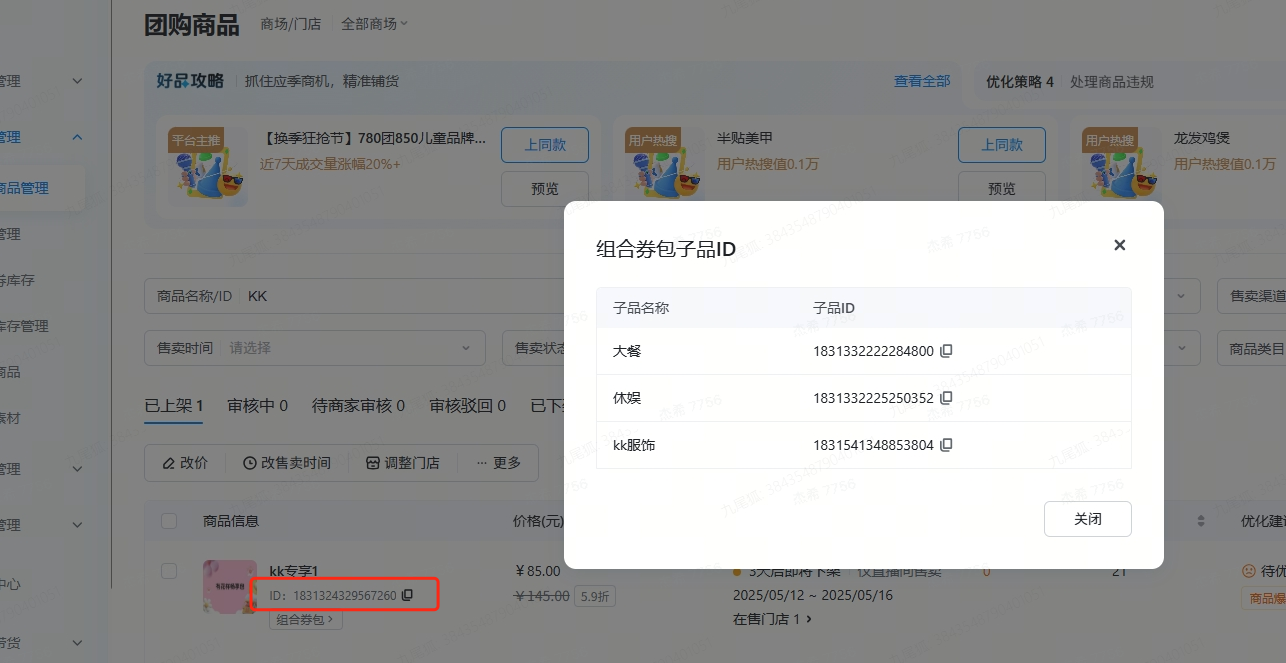Open the 更多 more actions menu

[498, 463]
